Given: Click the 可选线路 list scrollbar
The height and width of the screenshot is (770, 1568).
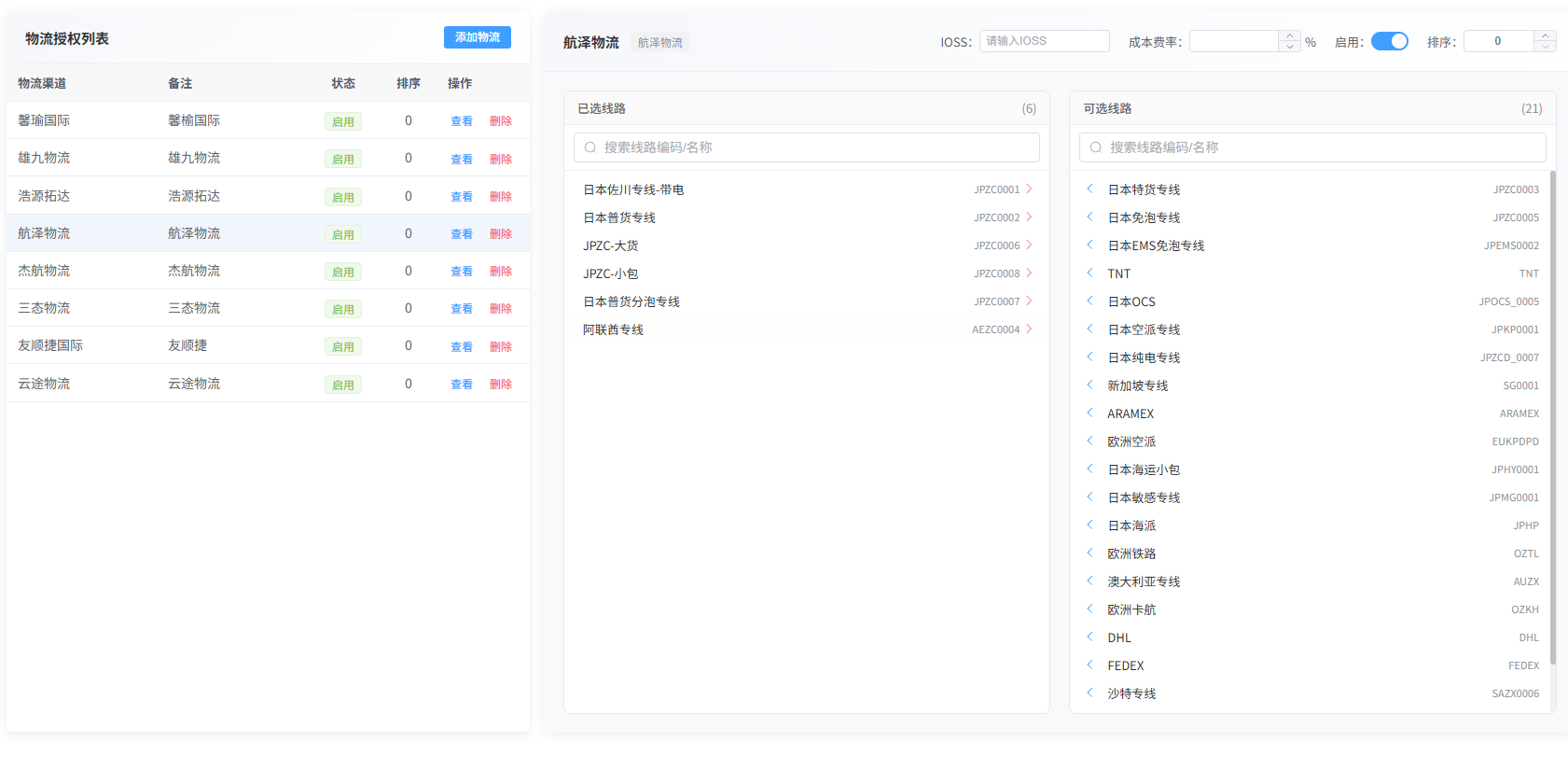Looking at the screenshot, I should 1552,417.
